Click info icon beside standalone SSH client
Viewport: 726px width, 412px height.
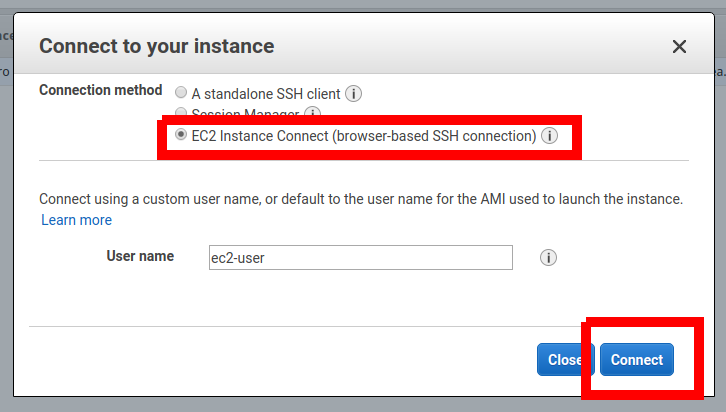point(353,93)
